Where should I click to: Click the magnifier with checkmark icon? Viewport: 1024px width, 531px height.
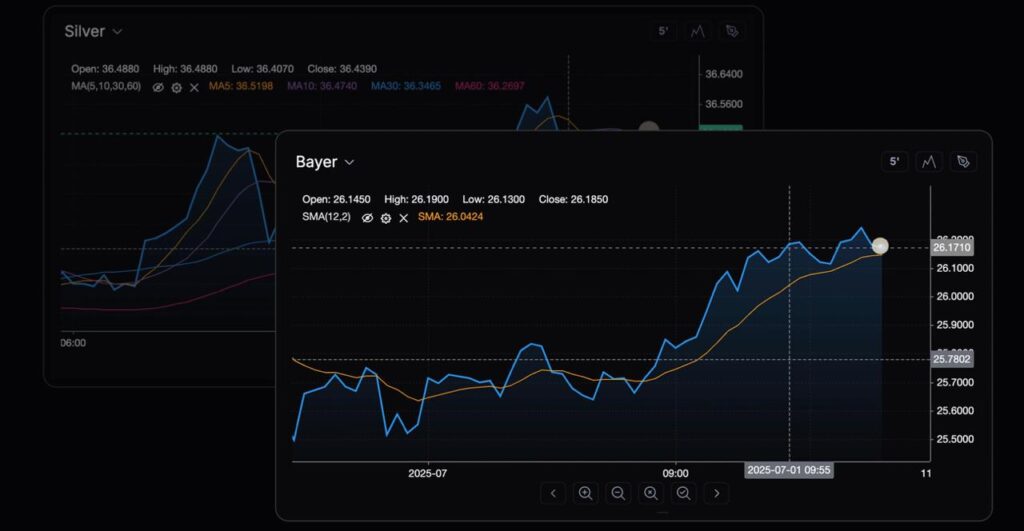(x=684, y=492)
